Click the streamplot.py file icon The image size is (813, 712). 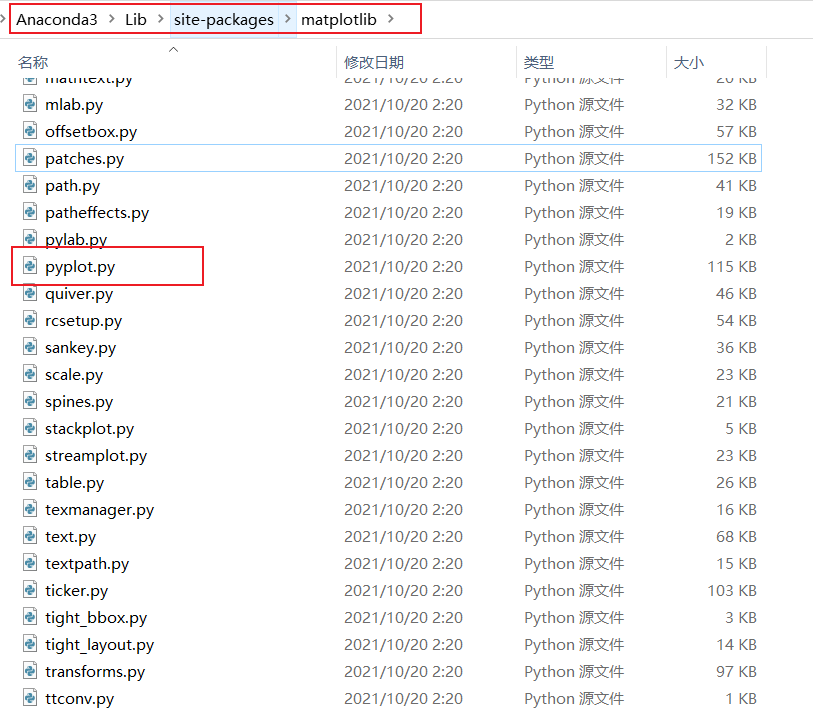30,454
